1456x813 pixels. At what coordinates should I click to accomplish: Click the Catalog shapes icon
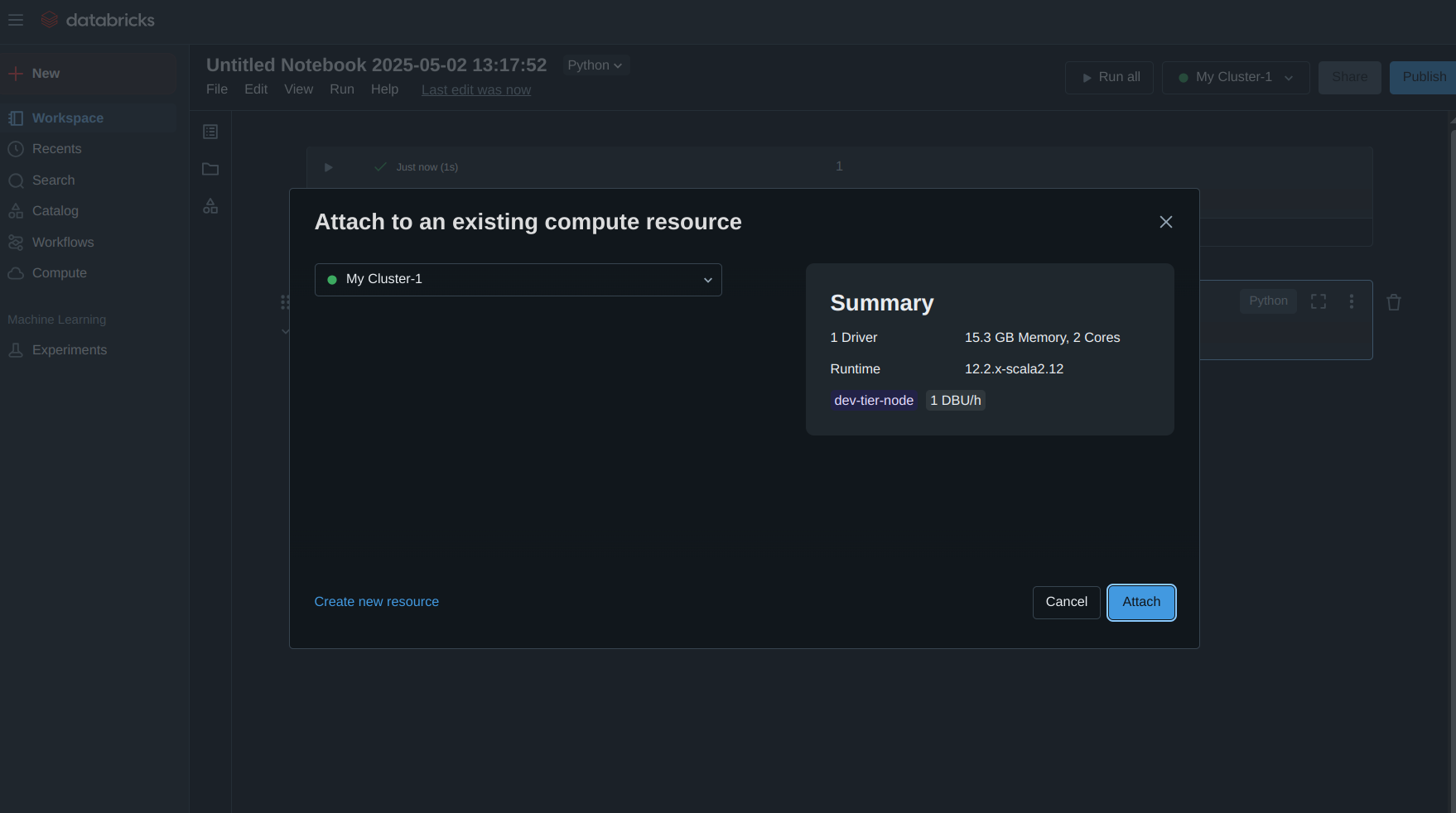point(16,211)
